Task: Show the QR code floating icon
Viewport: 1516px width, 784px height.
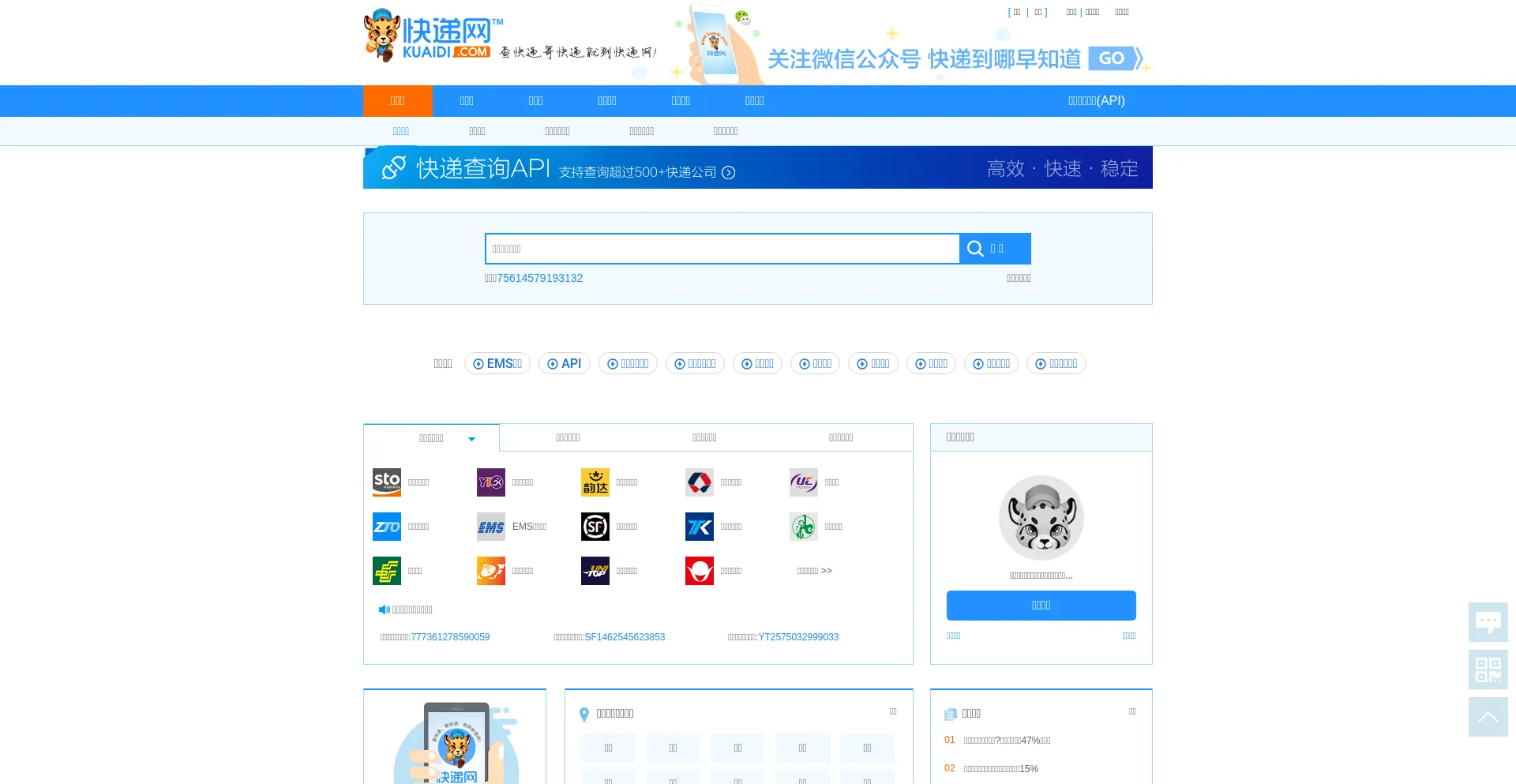Action: coord(1488,670)
